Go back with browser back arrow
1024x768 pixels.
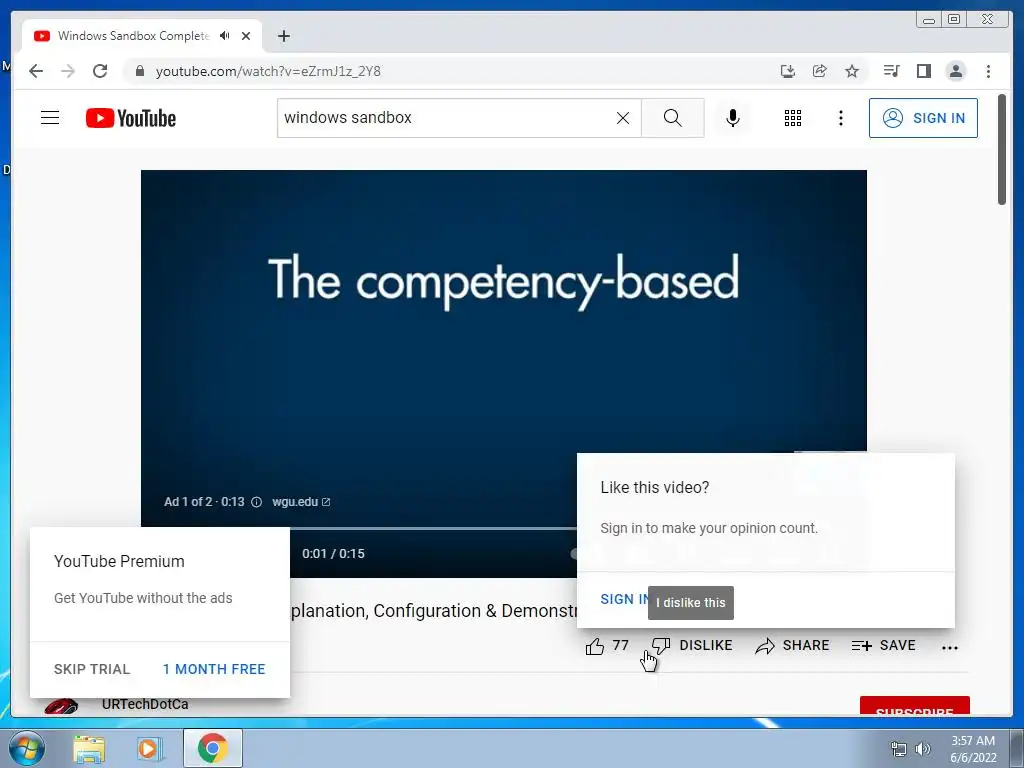(36, 71)
